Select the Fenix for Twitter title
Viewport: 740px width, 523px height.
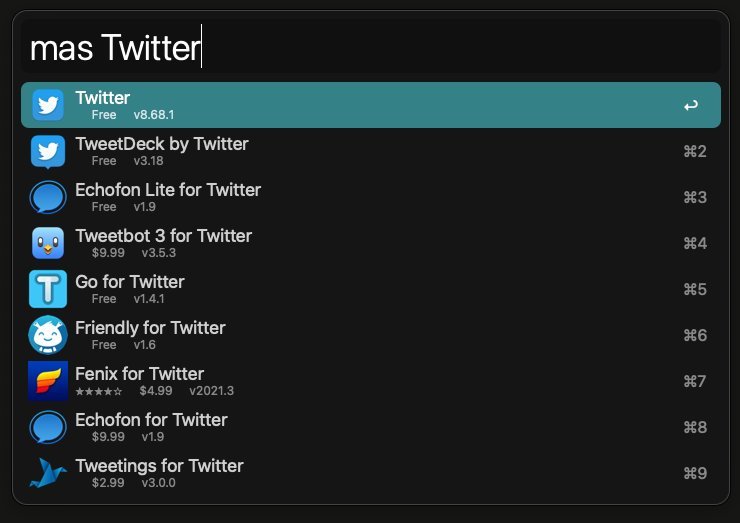tap(139, 374)
